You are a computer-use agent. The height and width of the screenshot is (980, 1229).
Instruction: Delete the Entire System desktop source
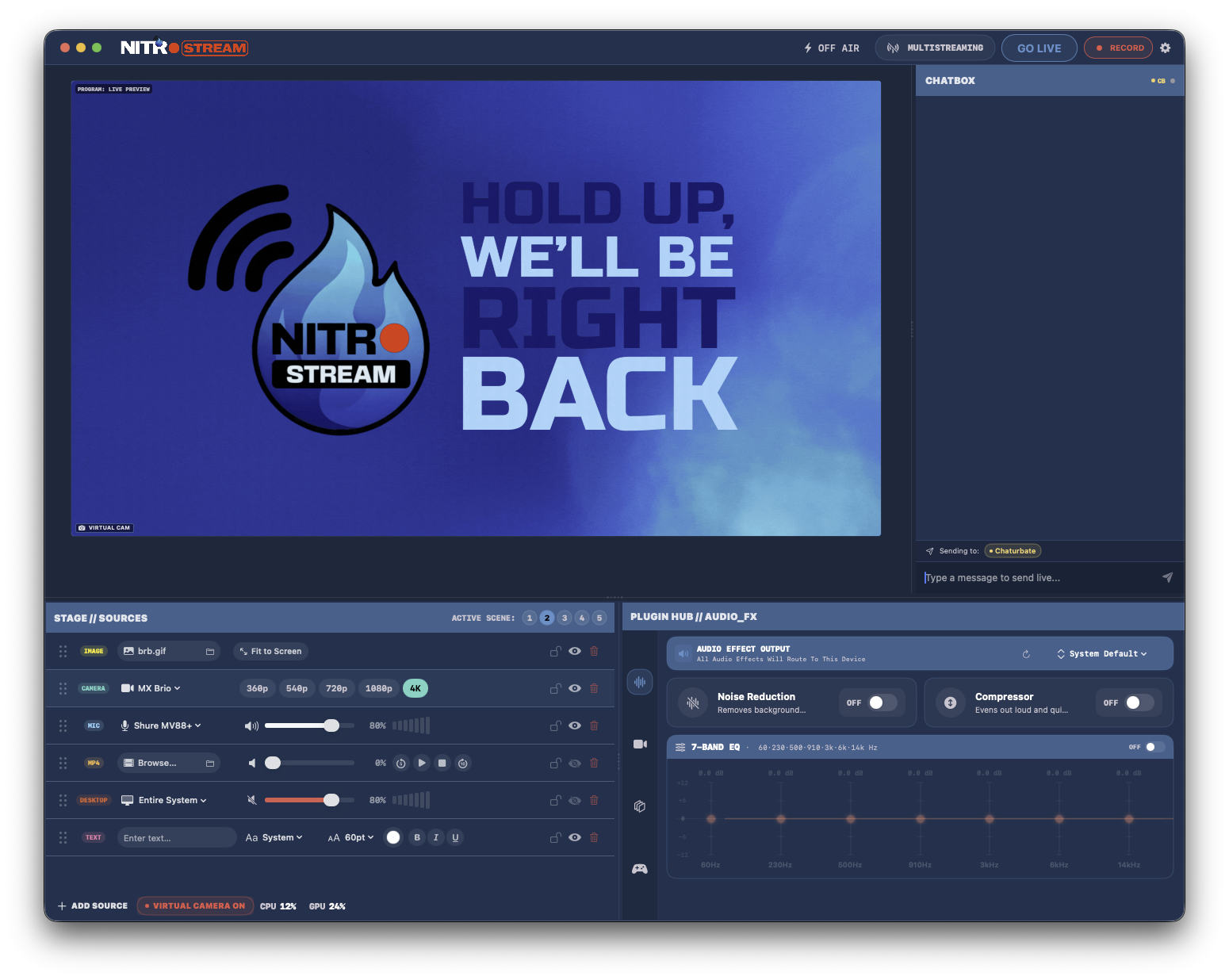point(594,800)
